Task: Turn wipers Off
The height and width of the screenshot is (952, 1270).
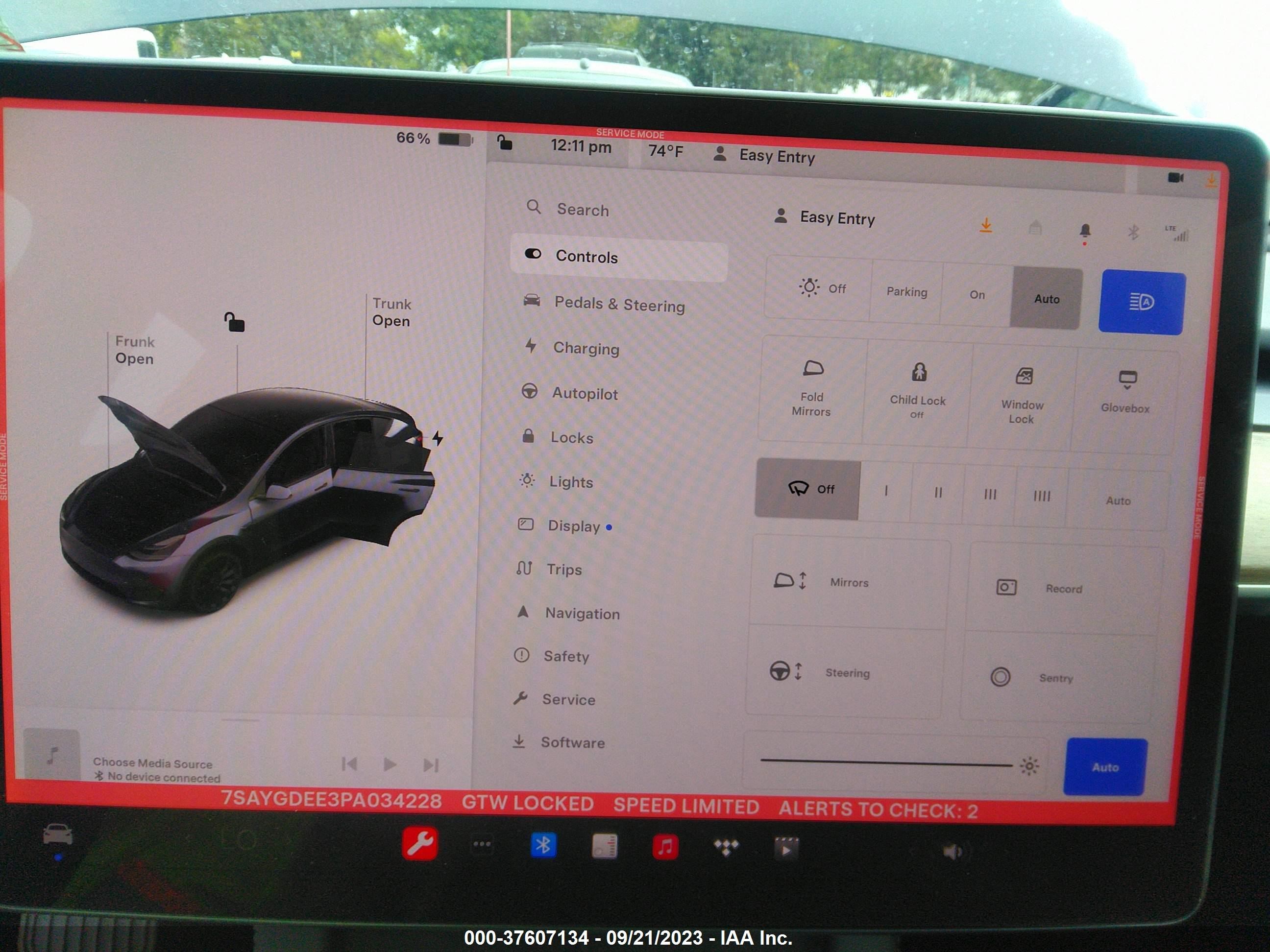Action: click(808, 489)
